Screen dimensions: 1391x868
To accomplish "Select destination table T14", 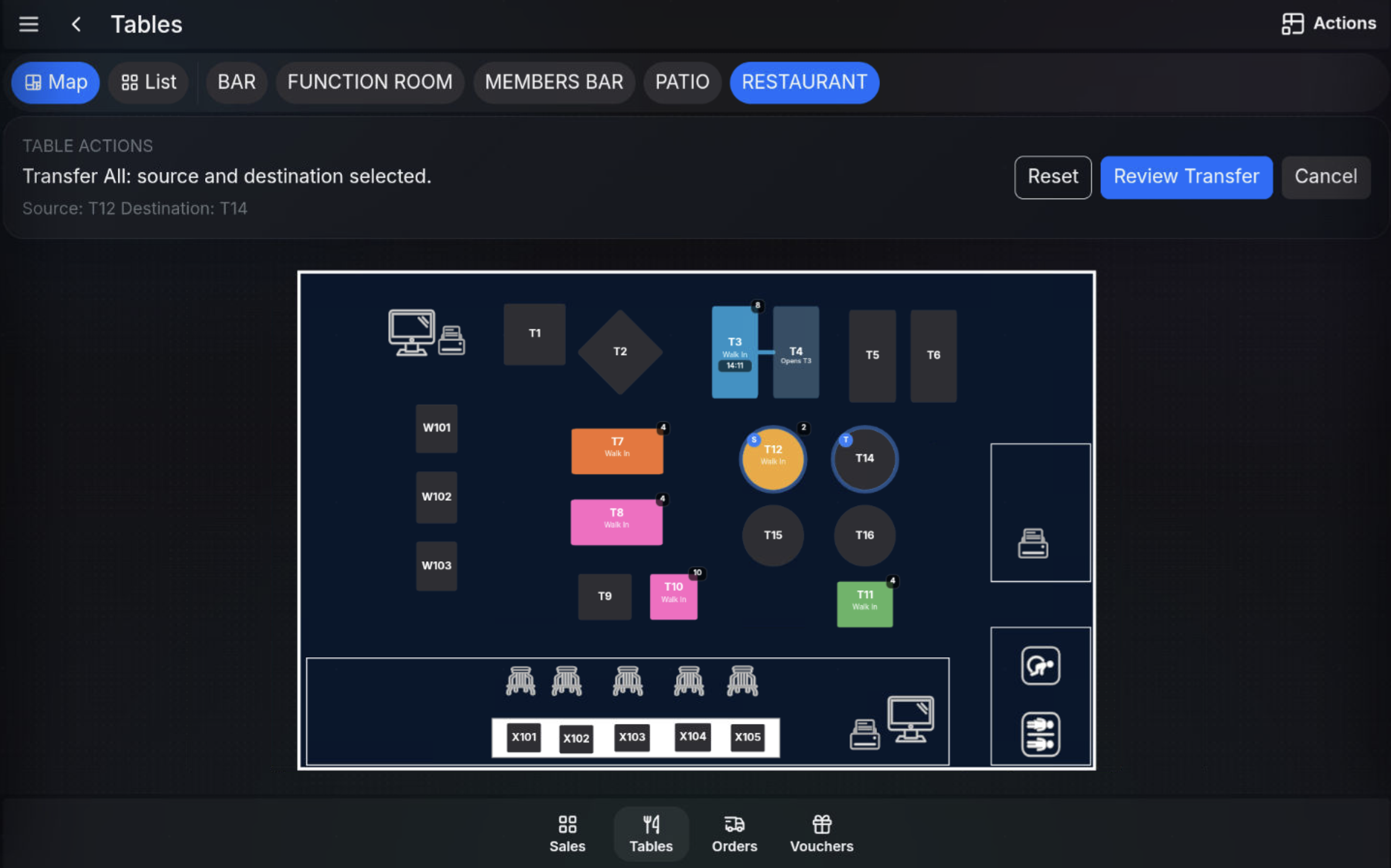I will tap(864, 459).
